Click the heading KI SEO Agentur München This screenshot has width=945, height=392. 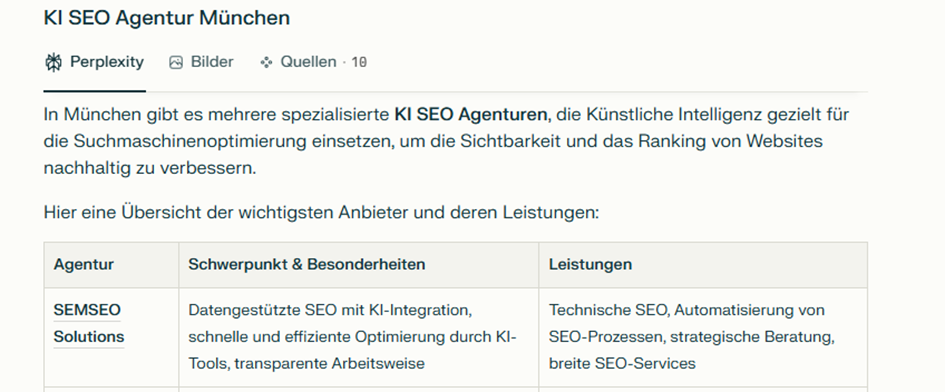(167, 18)
